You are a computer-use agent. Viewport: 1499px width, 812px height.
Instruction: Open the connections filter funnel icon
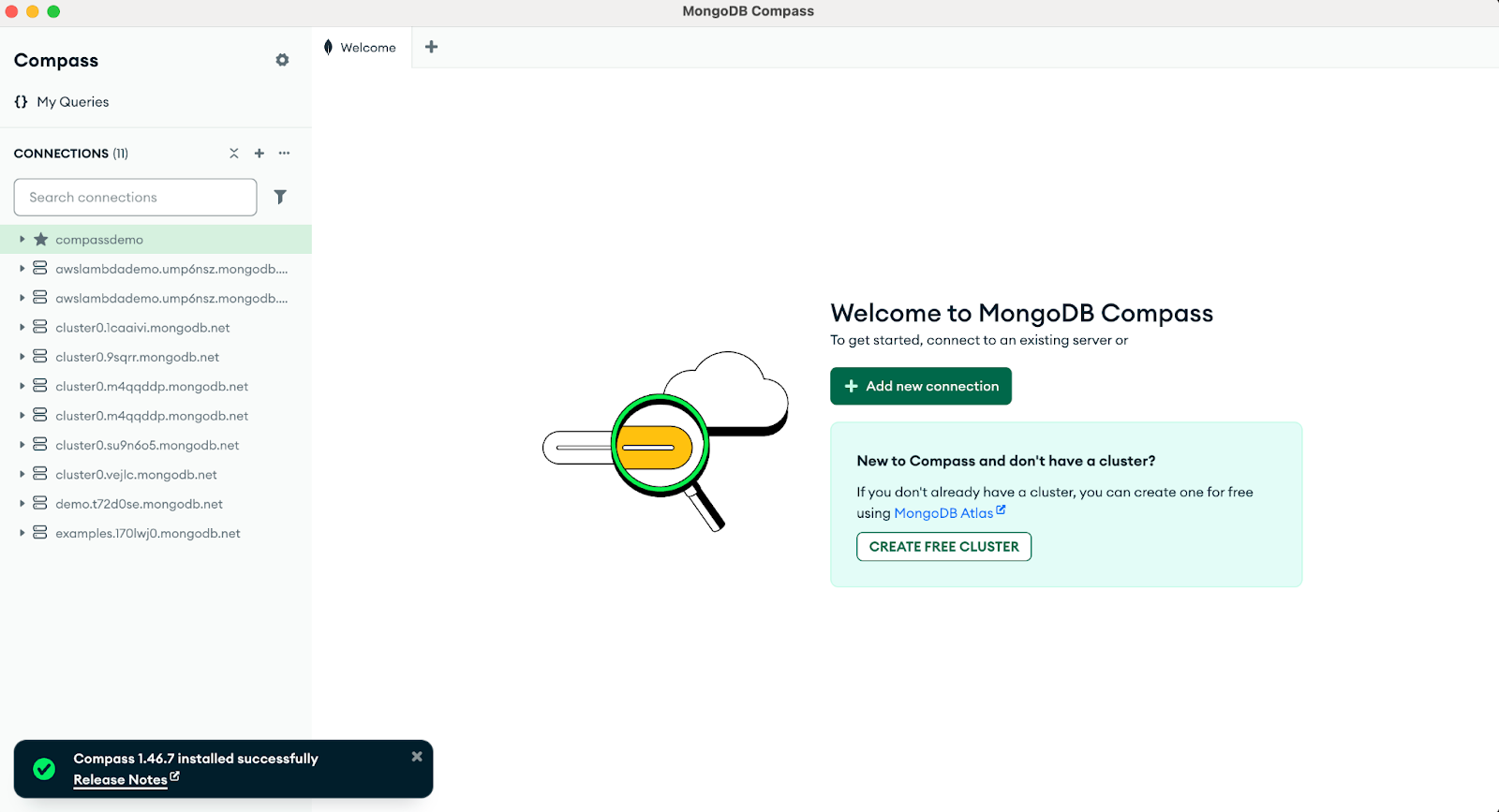point(280,197)
